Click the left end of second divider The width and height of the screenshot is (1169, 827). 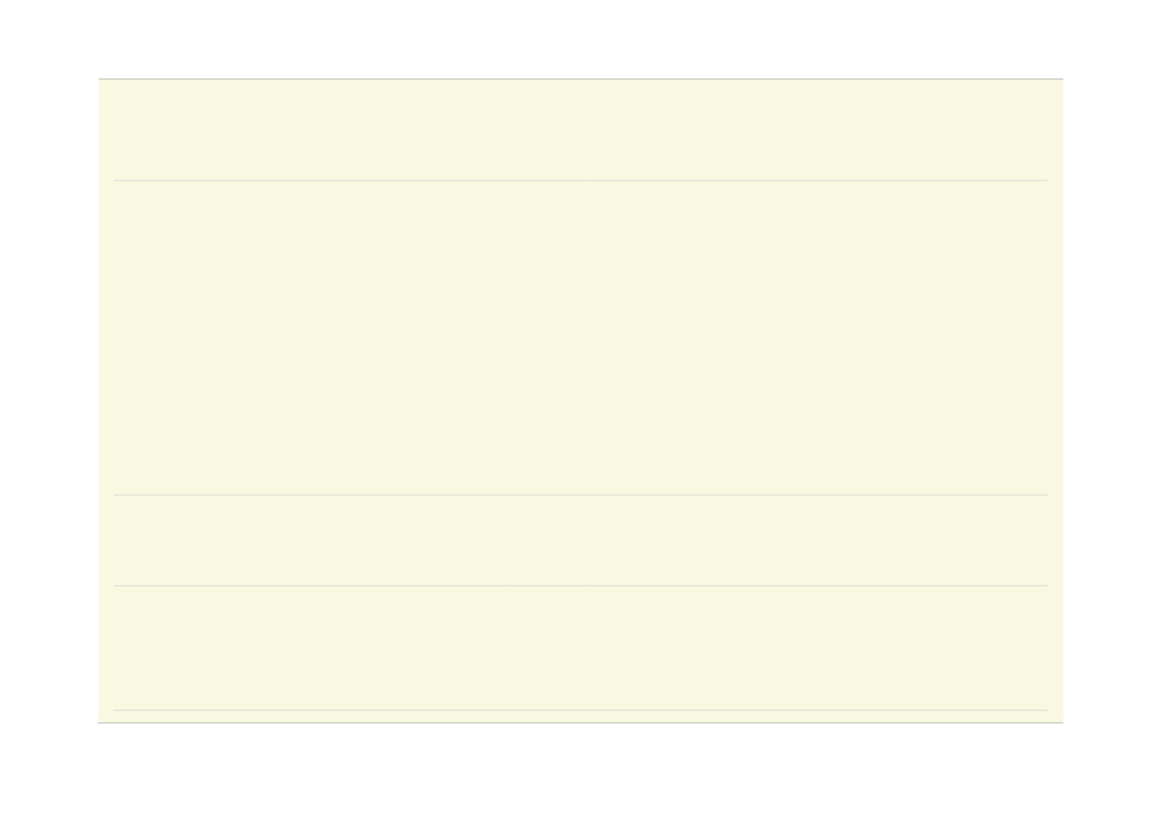[116, 494]
